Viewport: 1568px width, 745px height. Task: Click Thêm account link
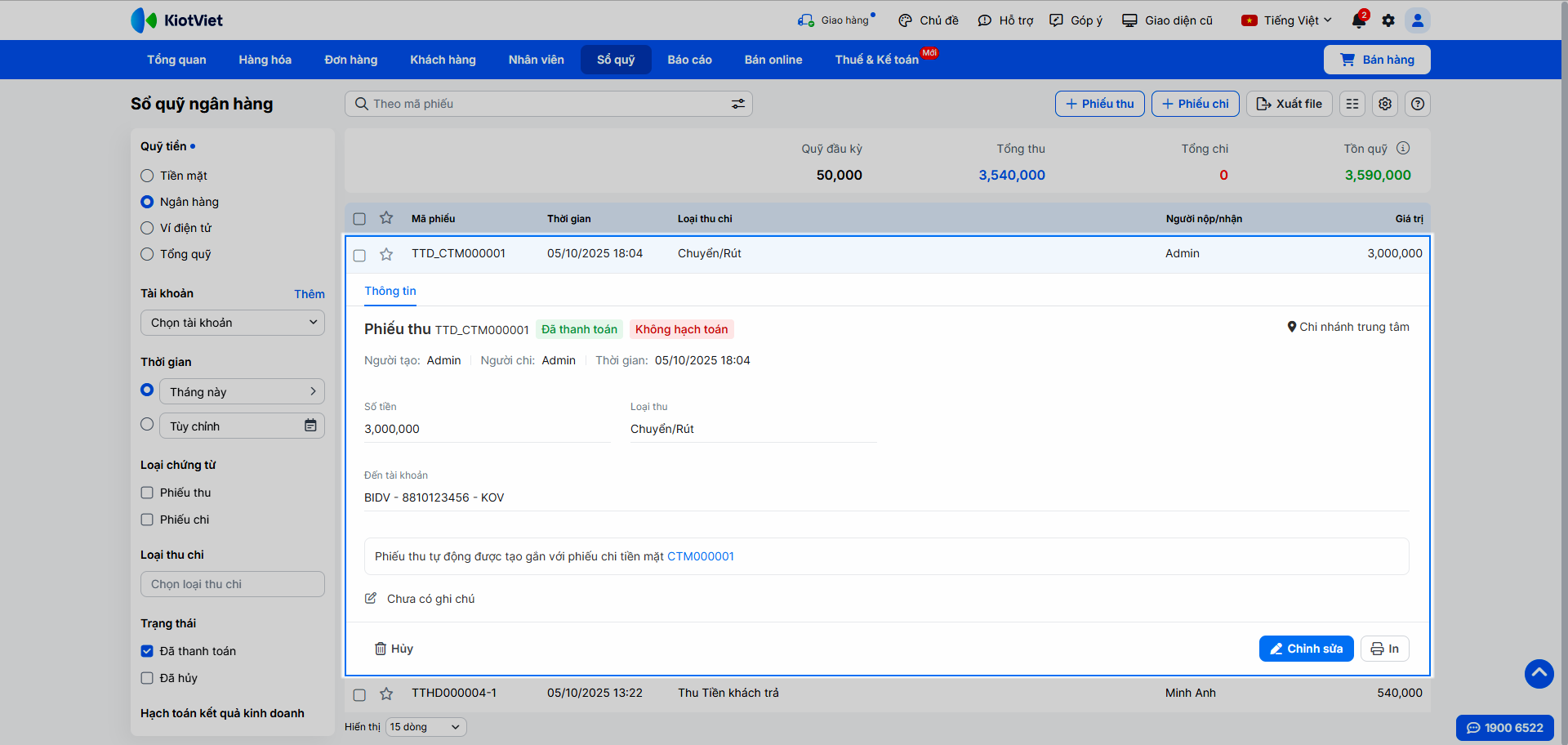310,294
